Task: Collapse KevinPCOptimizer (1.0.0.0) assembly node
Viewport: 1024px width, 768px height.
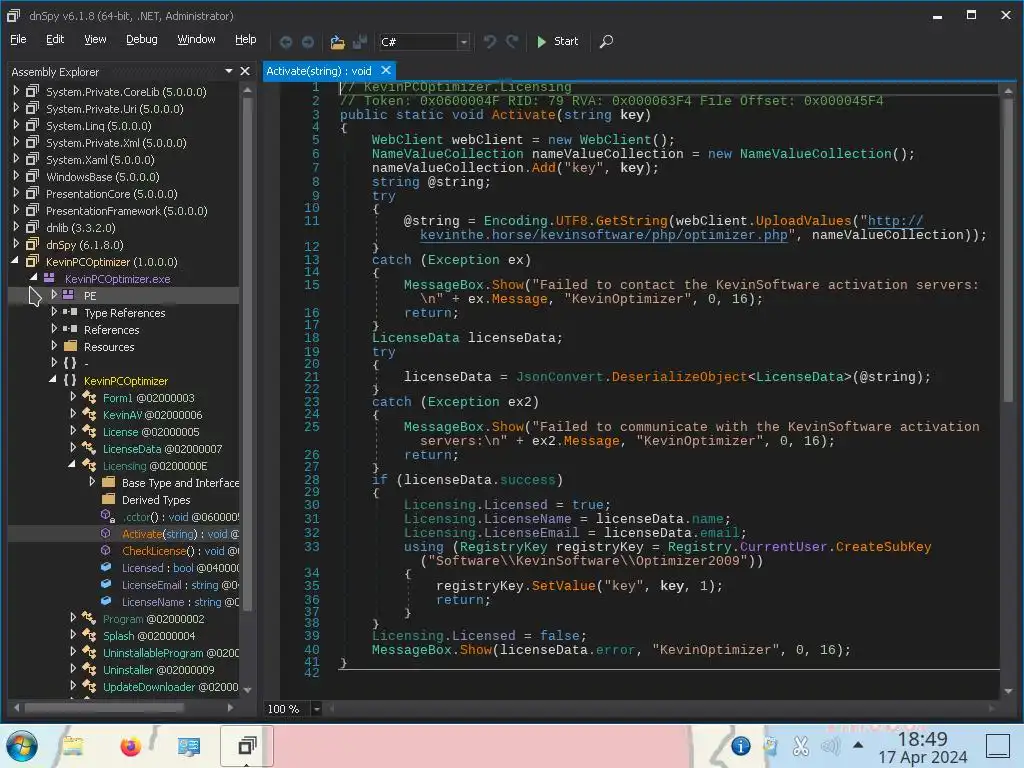Action: coord(15,261)
